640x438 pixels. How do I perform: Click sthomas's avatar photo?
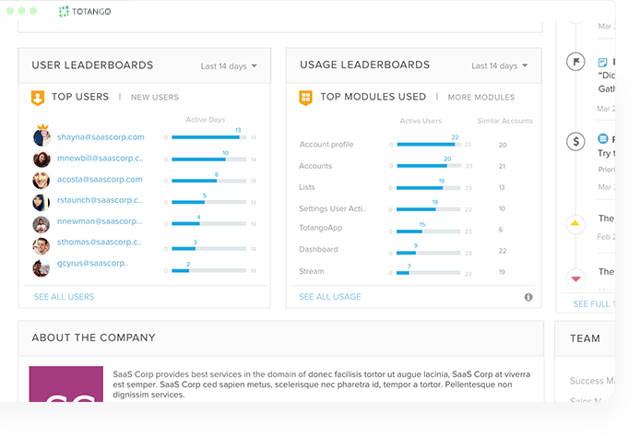pos(41,246)
